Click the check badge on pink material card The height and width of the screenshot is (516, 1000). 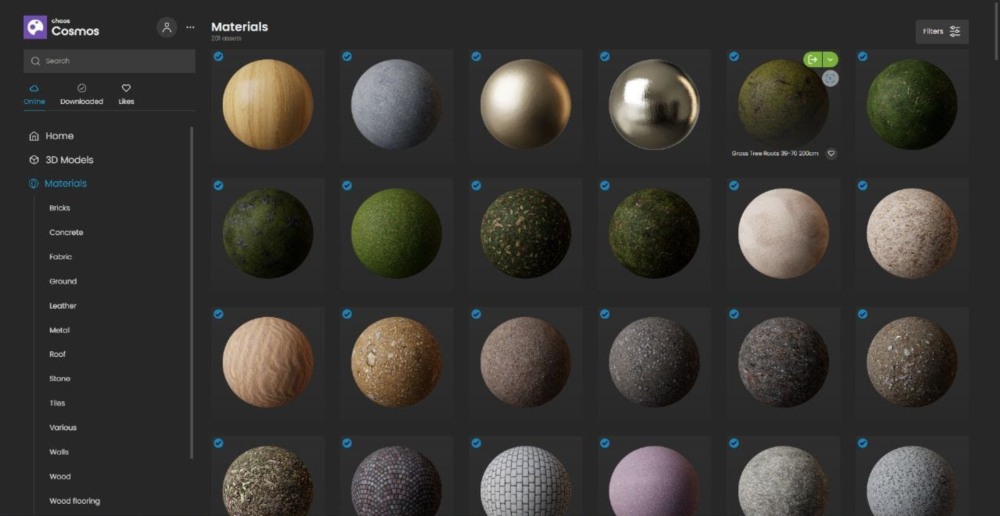605,443
